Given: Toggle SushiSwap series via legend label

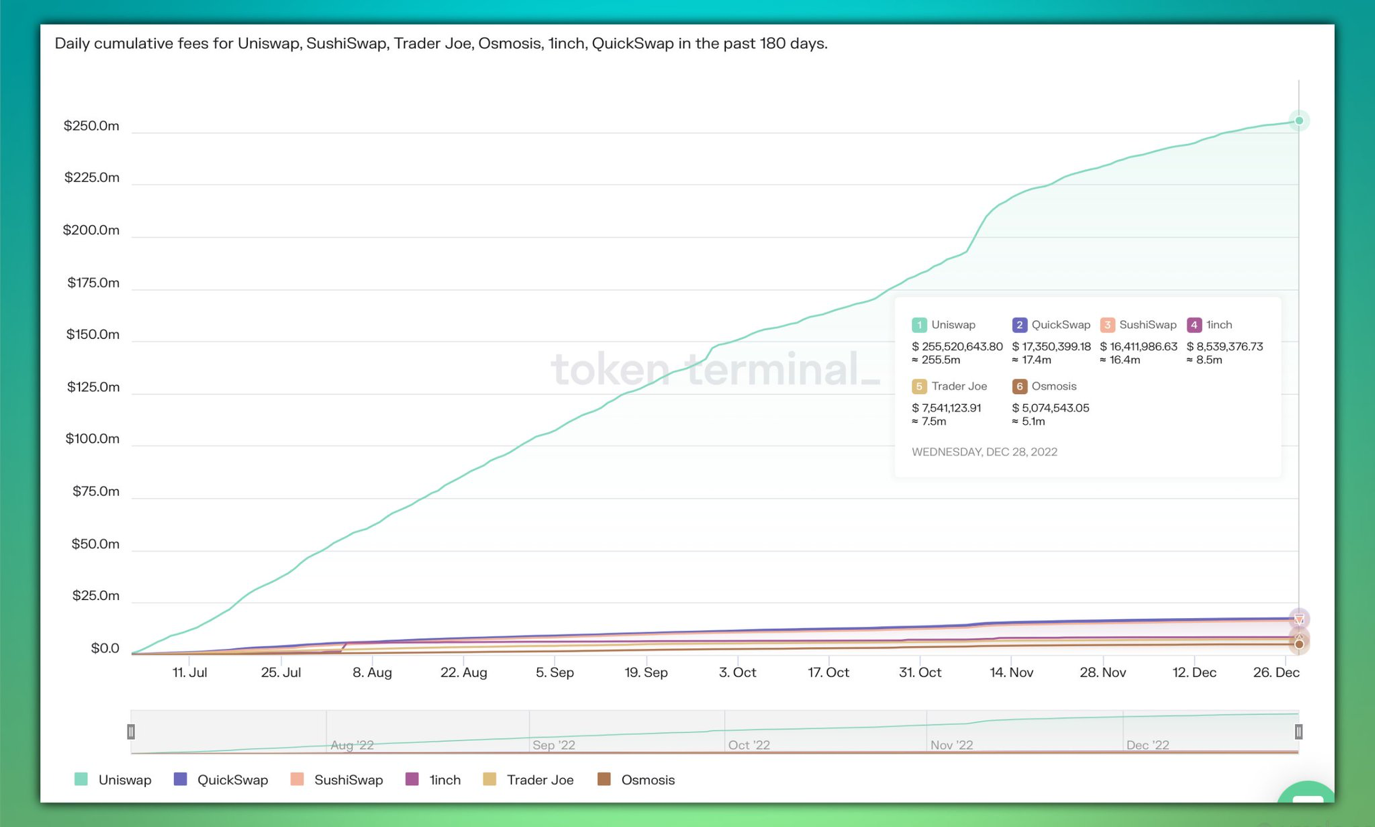Looking at the screenshot, I should click(348, 780).
